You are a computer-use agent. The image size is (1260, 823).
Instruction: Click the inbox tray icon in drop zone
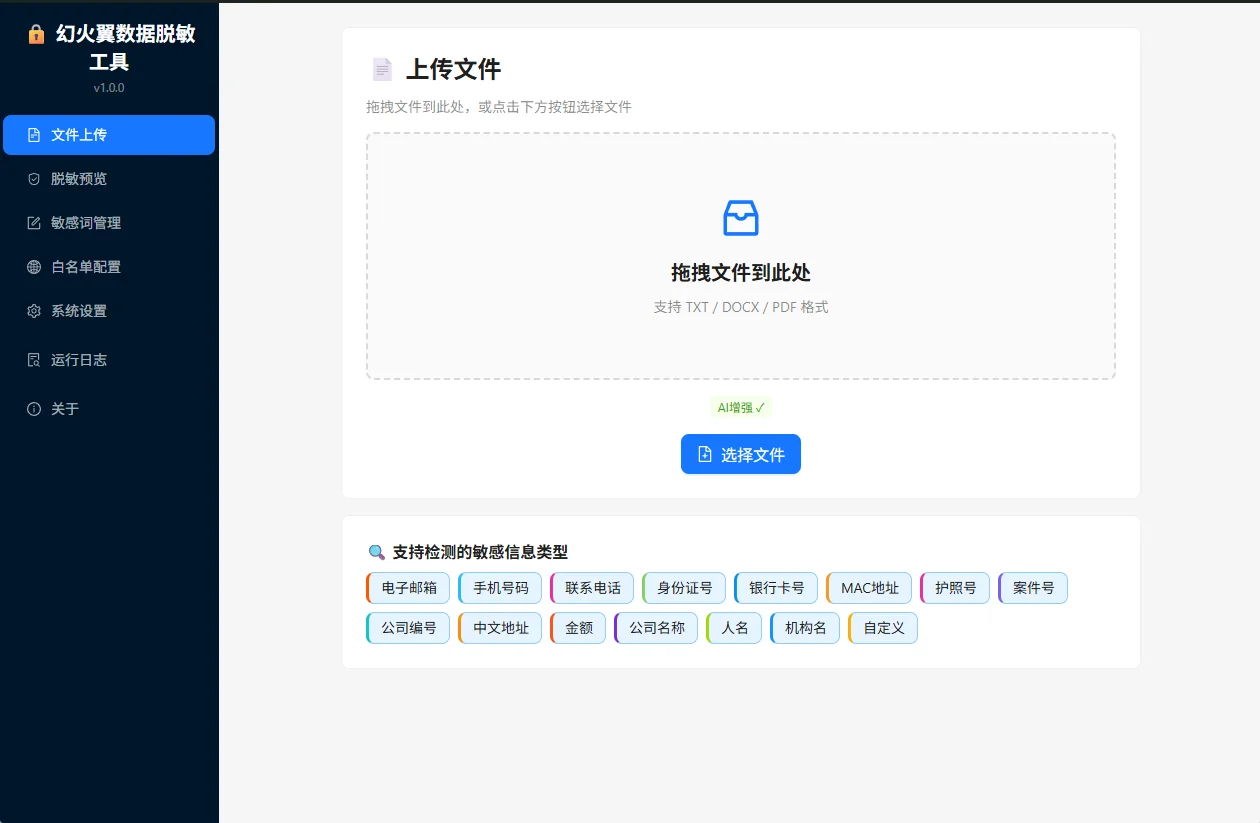741,218
